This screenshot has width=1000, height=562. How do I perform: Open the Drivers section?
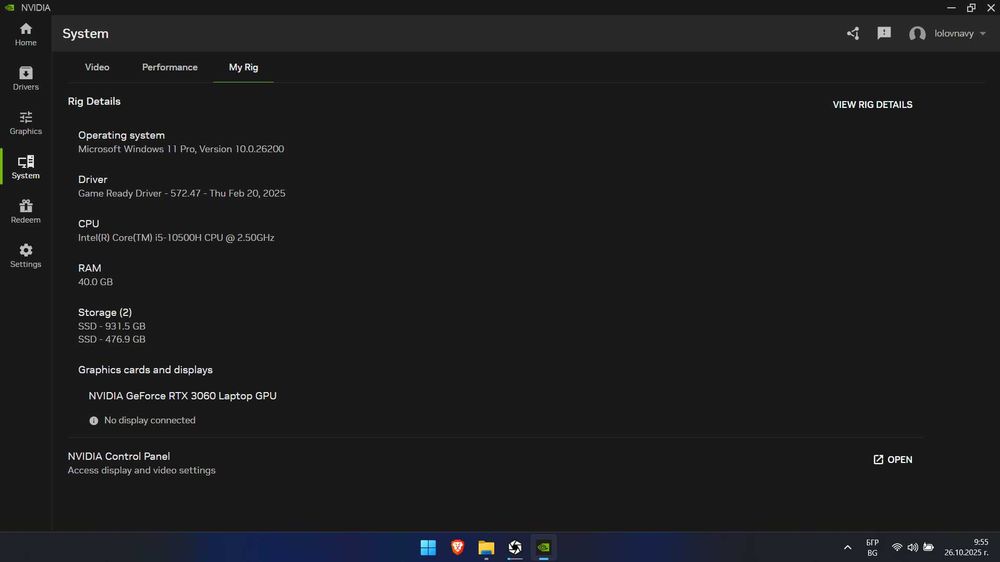[26, 78]
